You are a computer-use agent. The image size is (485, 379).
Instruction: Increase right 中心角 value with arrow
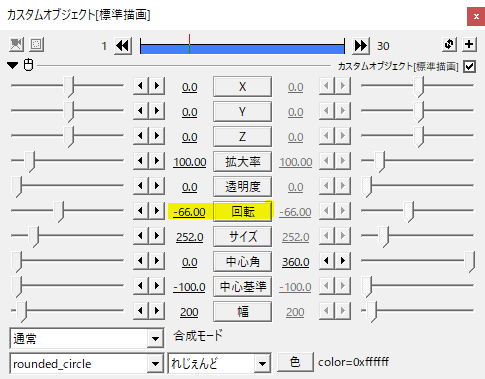pyautogui.click(x=343, y=261)
